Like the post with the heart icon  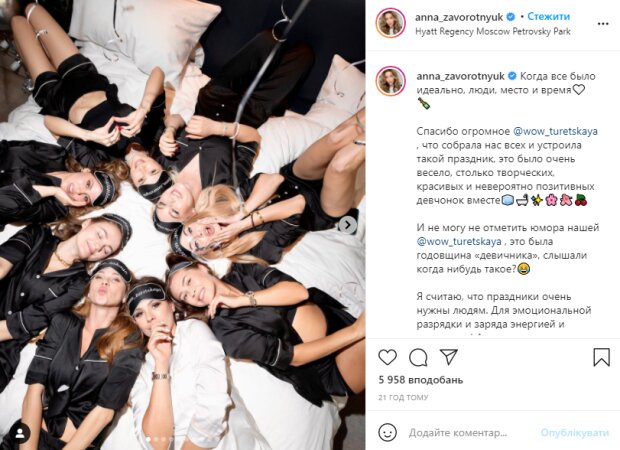388,357
